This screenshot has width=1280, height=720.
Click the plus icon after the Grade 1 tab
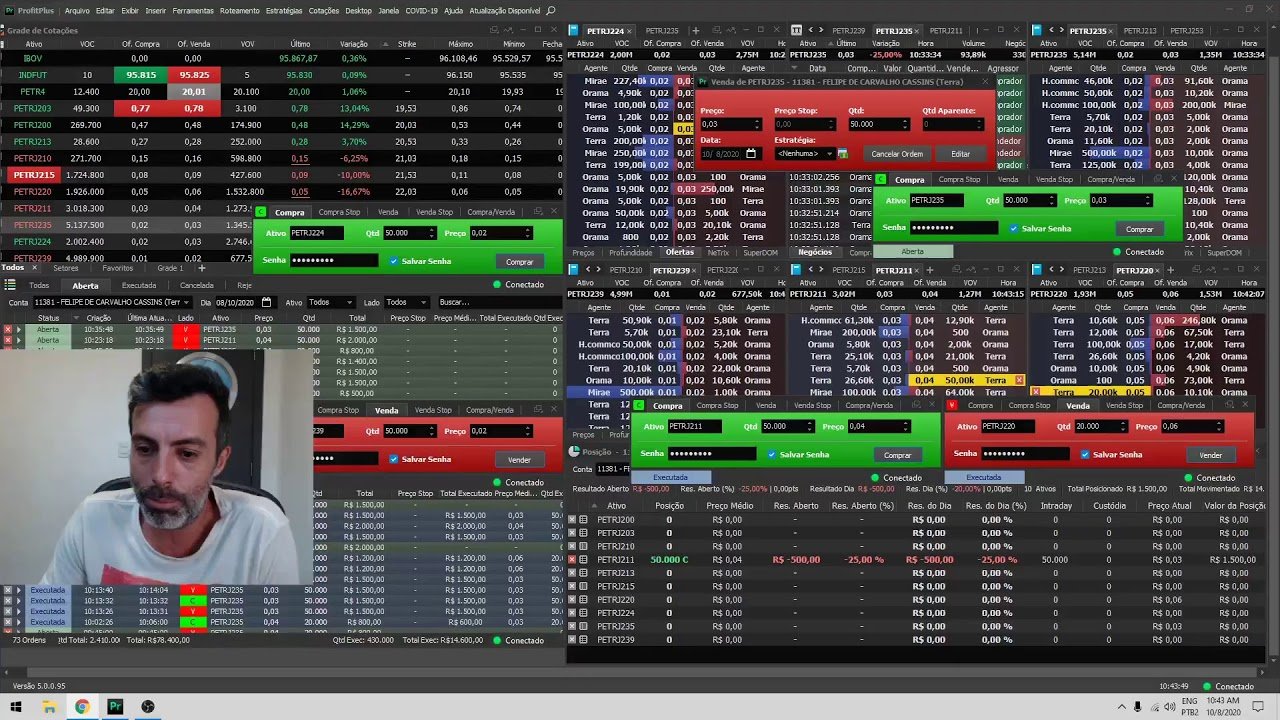coord(201,268)
